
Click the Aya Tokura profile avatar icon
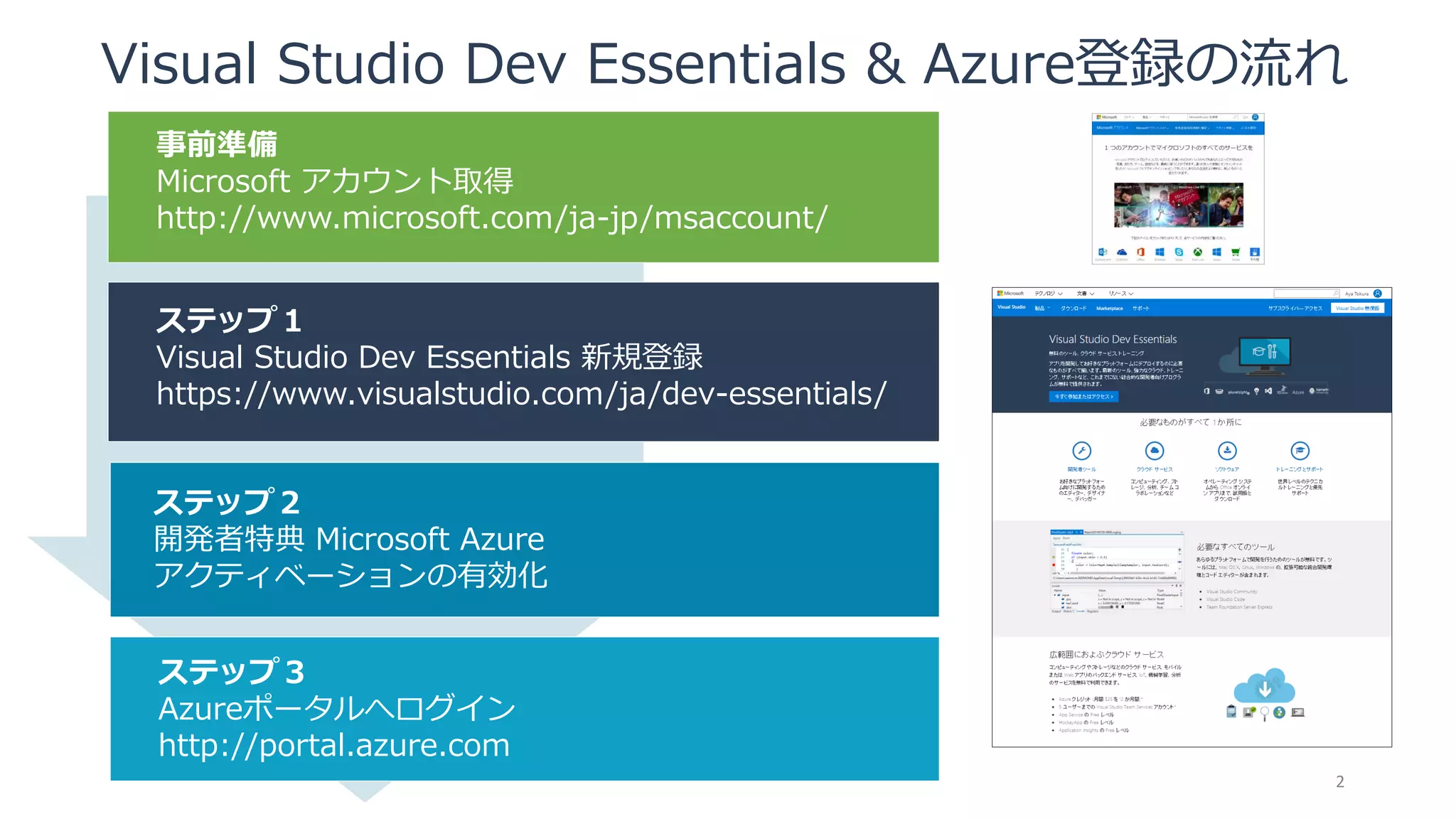[x=1378, y=294]
